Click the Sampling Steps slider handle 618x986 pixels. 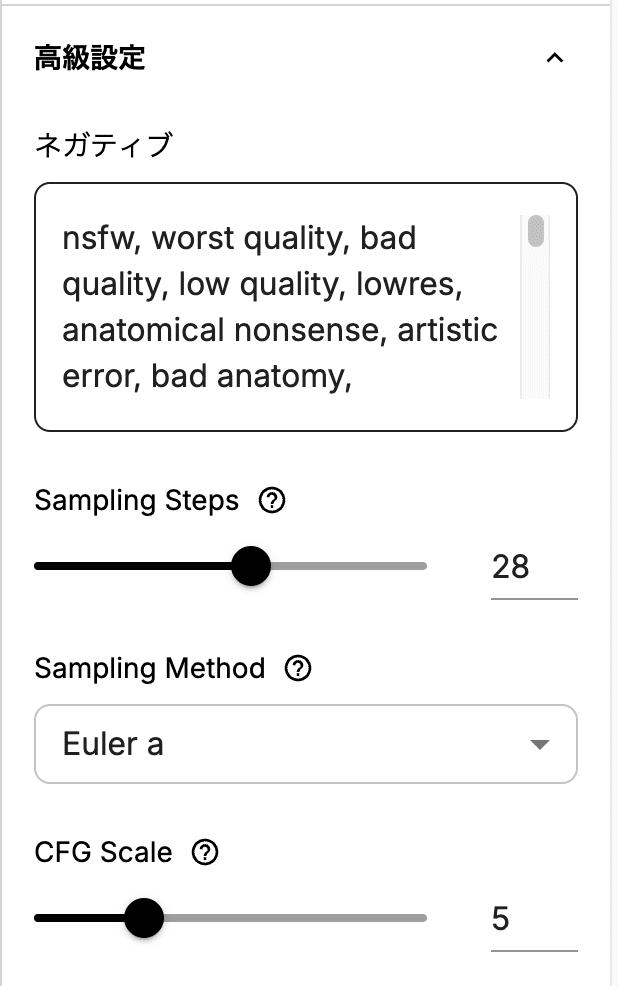click(251, 566)
